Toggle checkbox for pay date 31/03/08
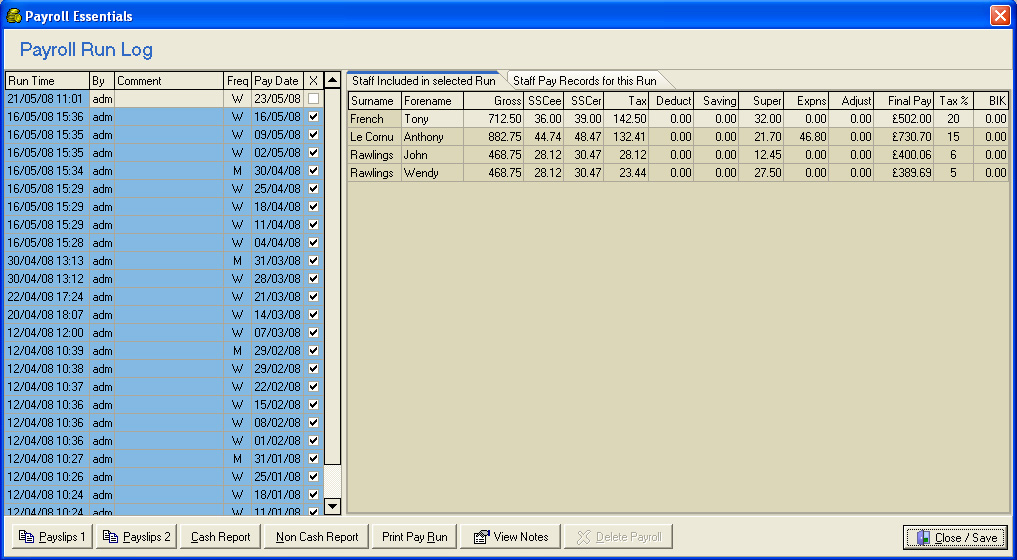Screen dimensions: 1017x560 tap(314, 260)
